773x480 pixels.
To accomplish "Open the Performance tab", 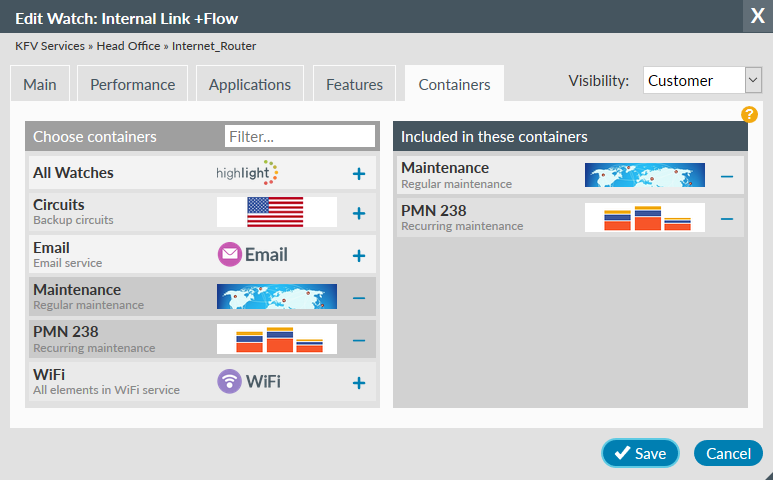I will coord(132,85).
